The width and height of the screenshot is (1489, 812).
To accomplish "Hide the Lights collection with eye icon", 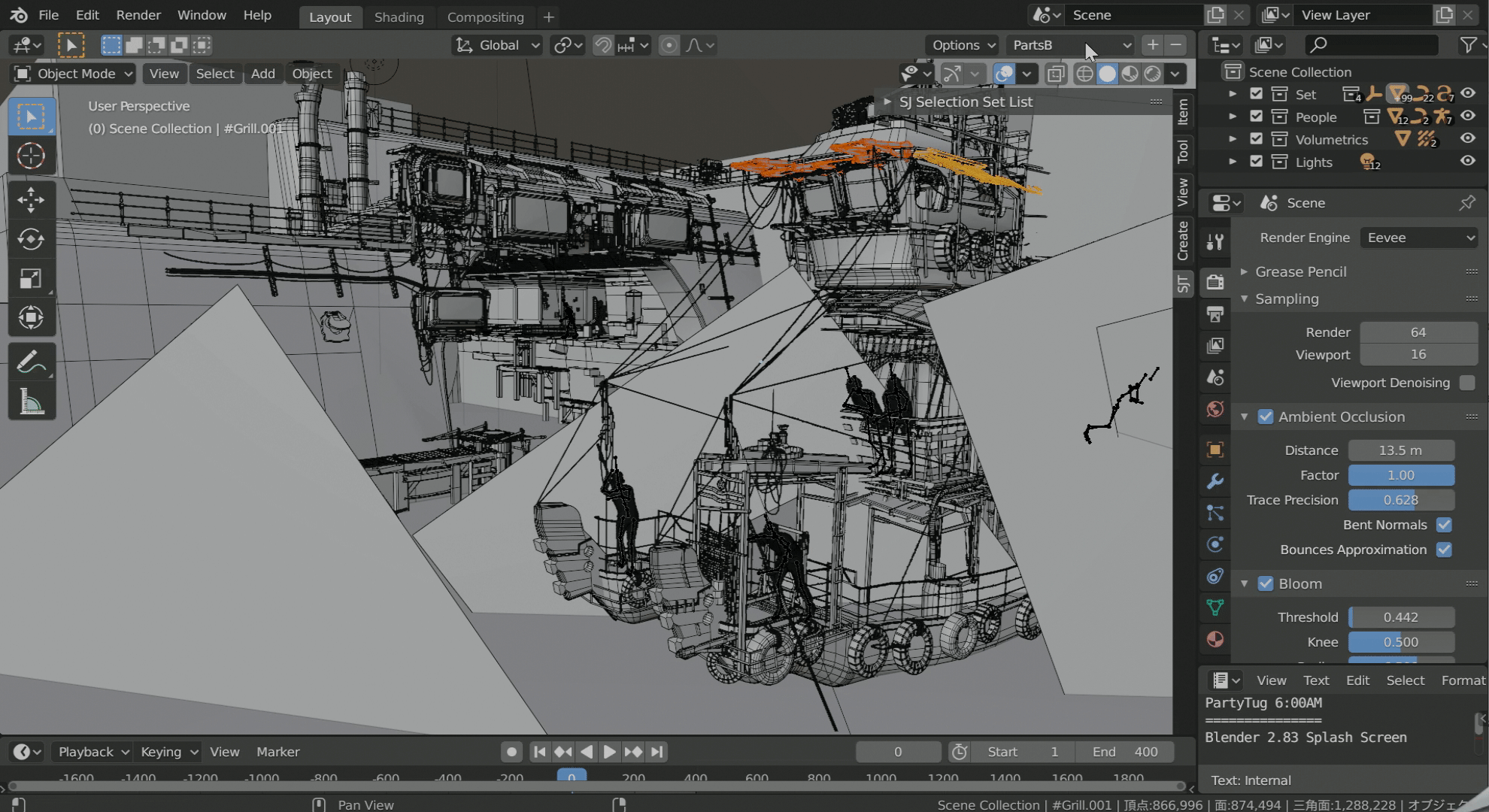I will point(1467,162).
